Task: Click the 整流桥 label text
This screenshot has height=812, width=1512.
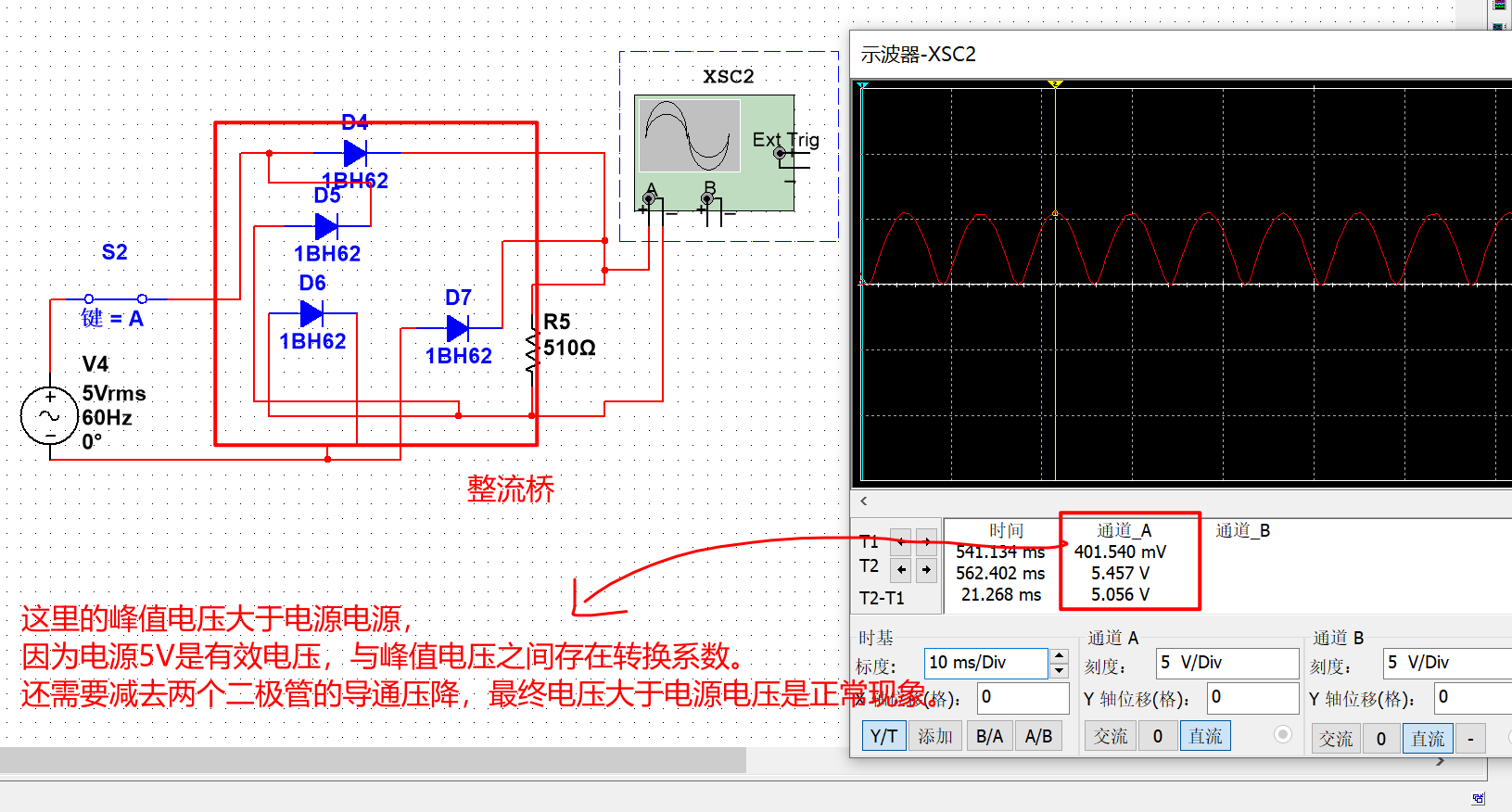Action: pyautogui.click(x=511, y=488)
